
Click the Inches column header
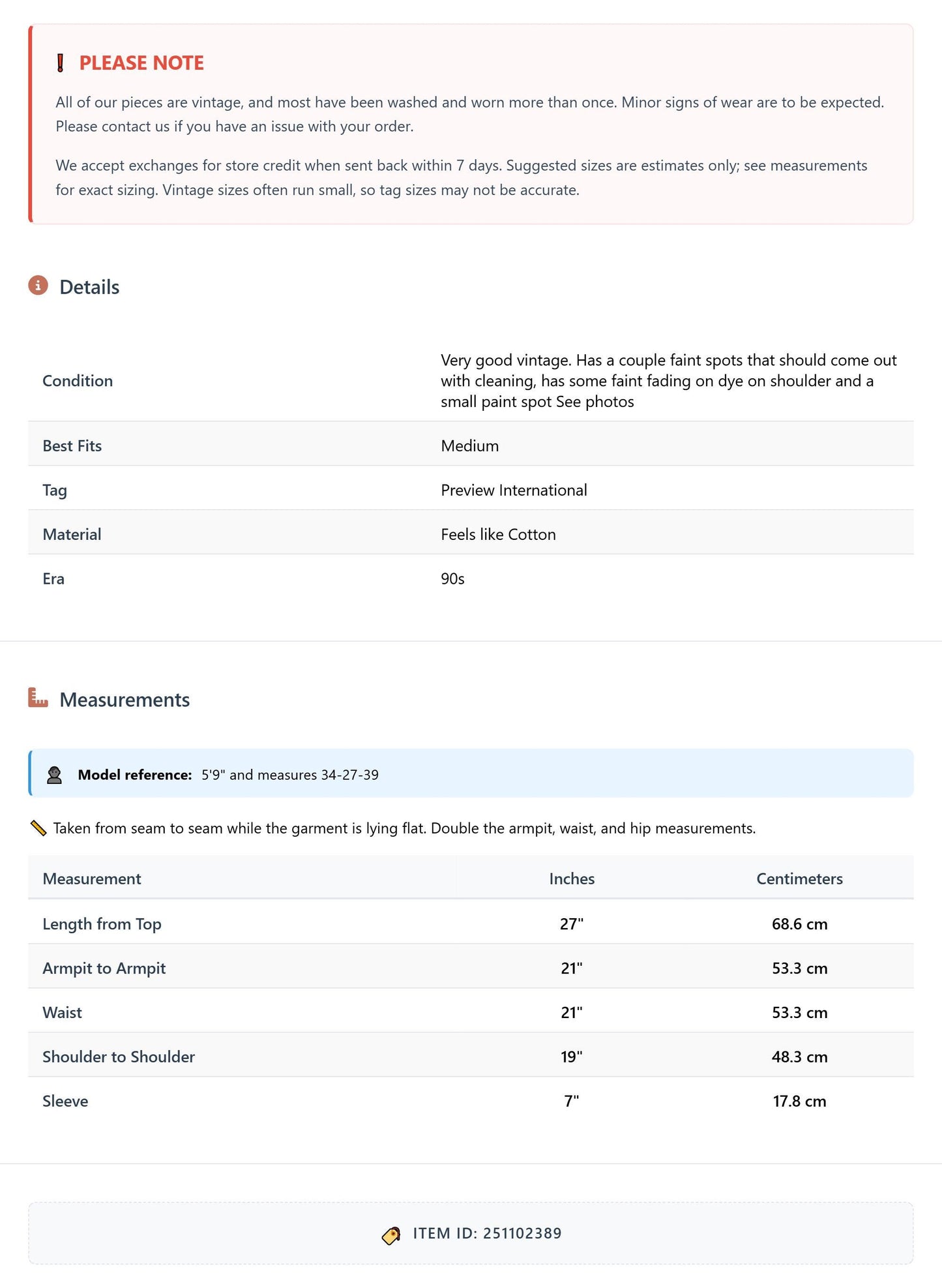point(572,879)
